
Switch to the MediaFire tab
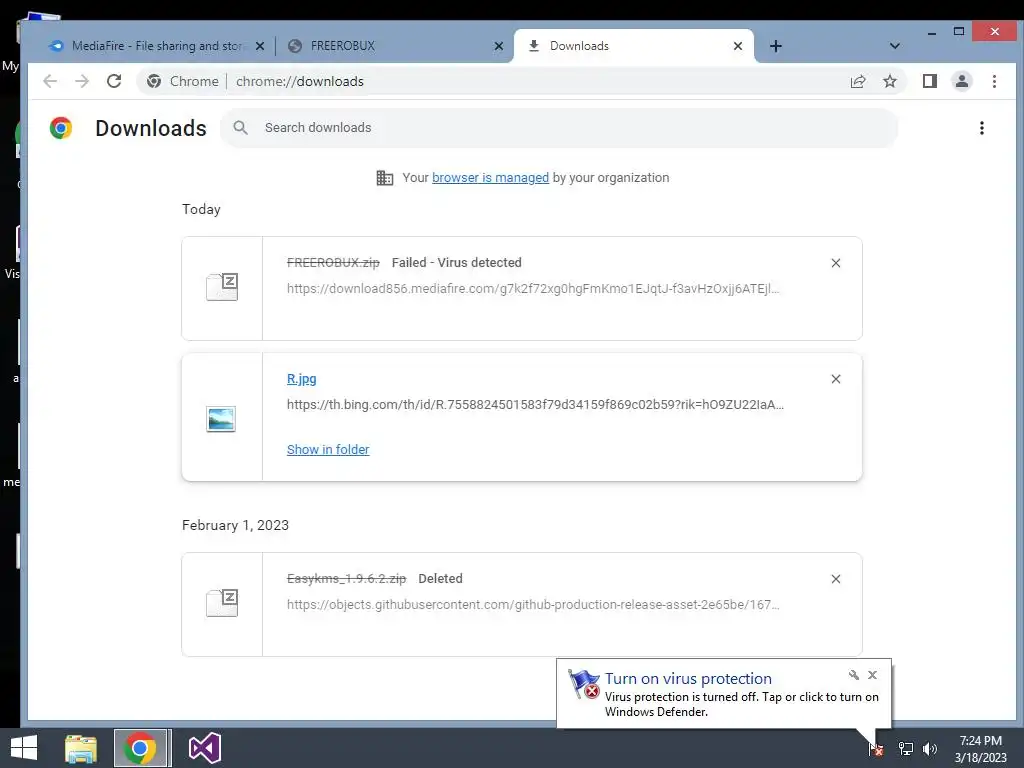(x=157, y=46)
